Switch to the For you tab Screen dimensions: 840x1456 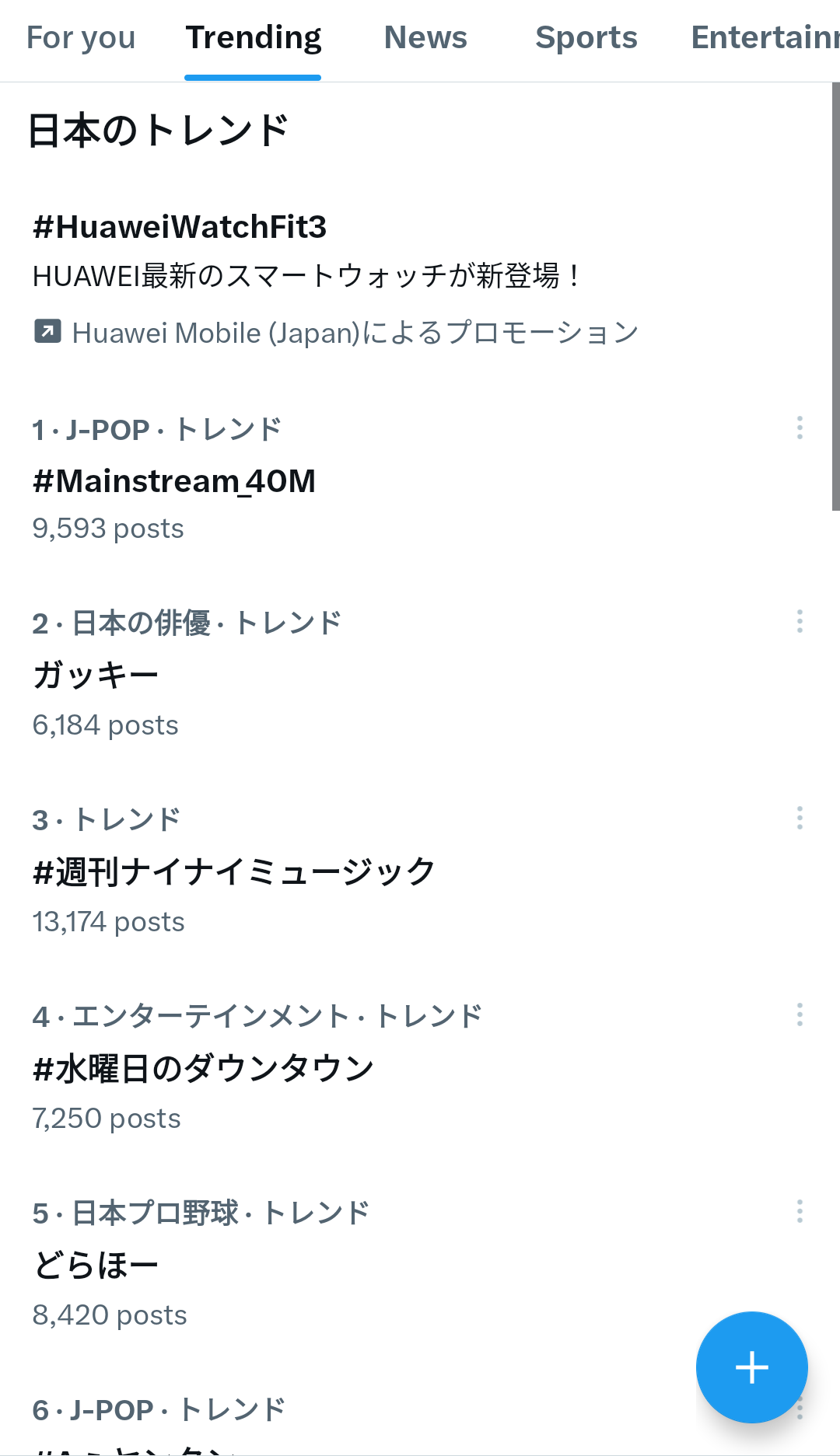click(81, 37)
